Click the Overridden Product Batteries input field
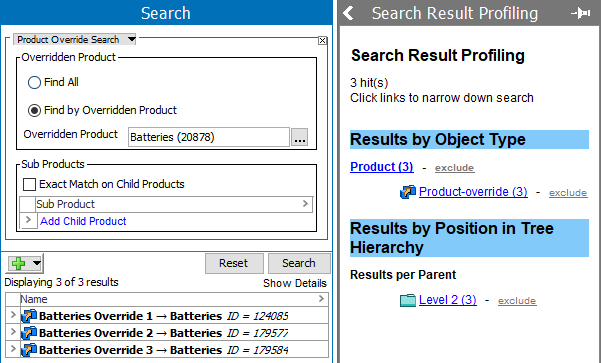The image size is (601, 363). coord(209,137)
